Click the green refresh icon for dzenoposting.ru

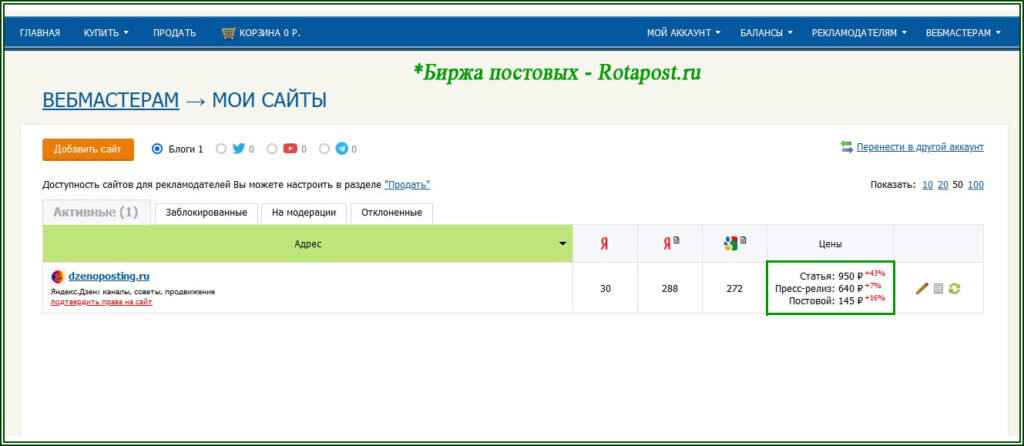tap(954, 288)
